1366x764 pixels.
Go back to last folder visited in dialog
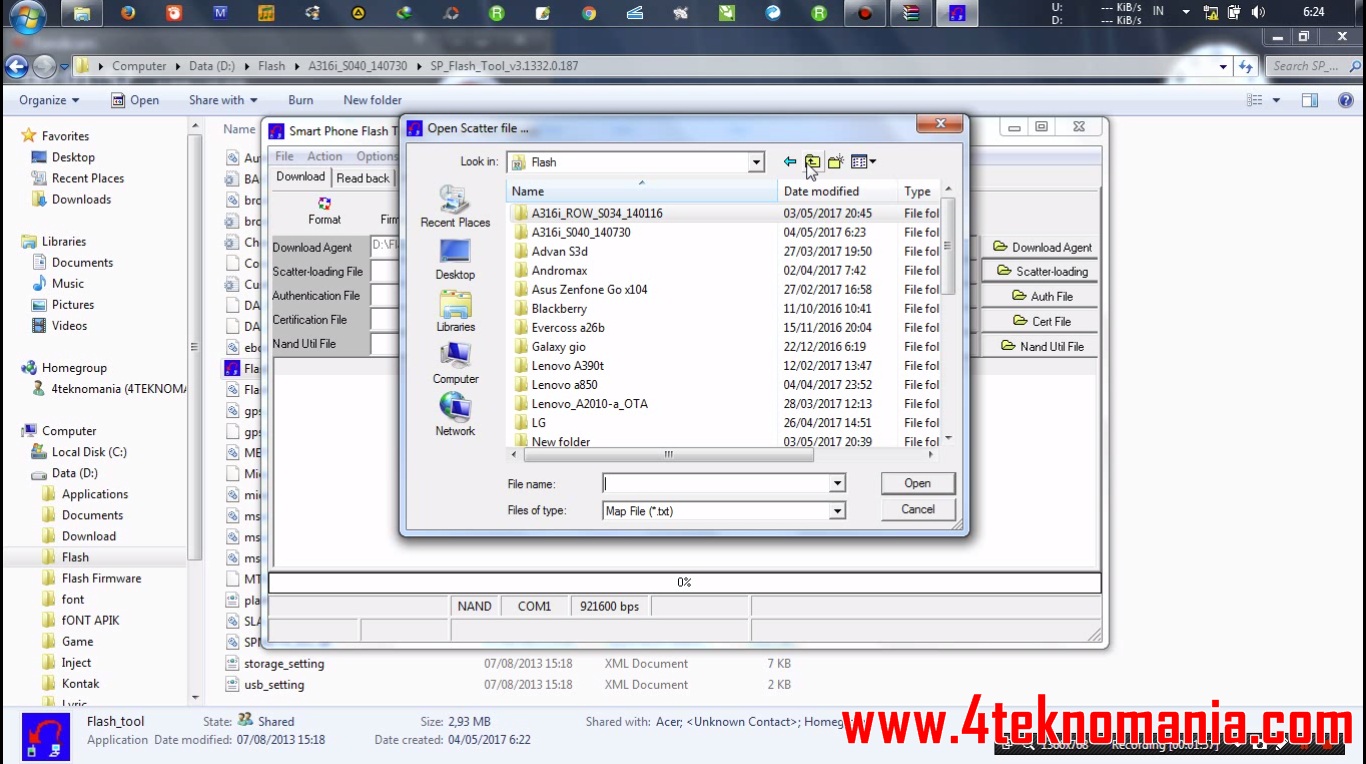point(790,162)
